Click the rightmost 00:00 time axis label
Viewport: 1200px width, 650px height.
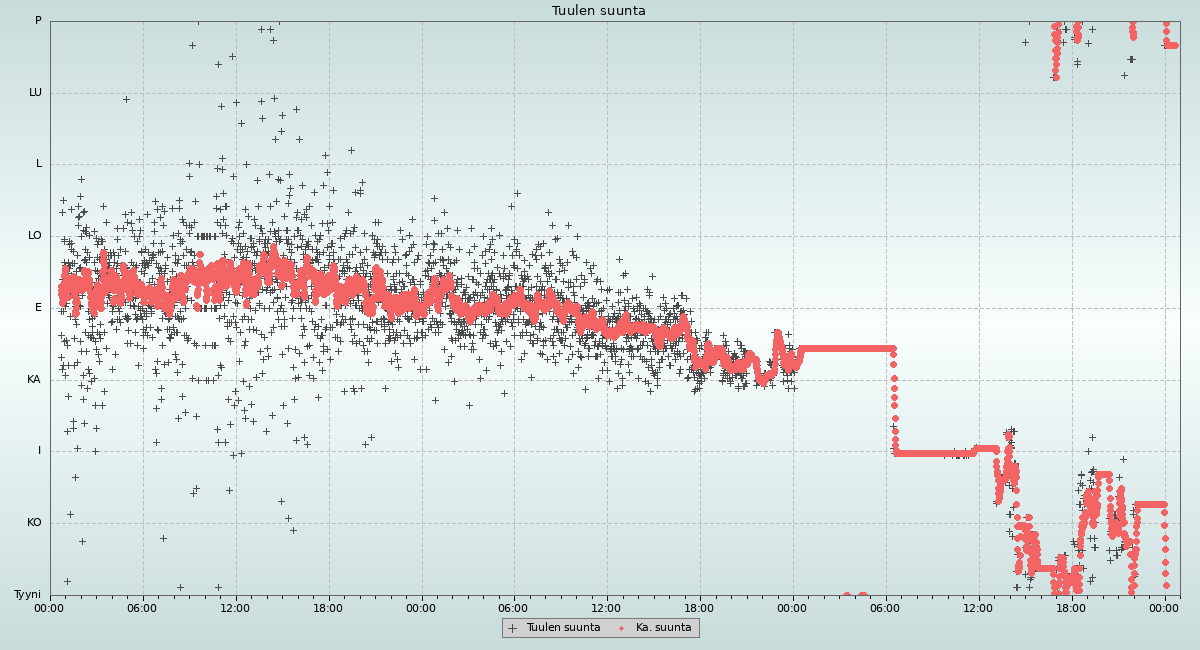point(1164,608)
